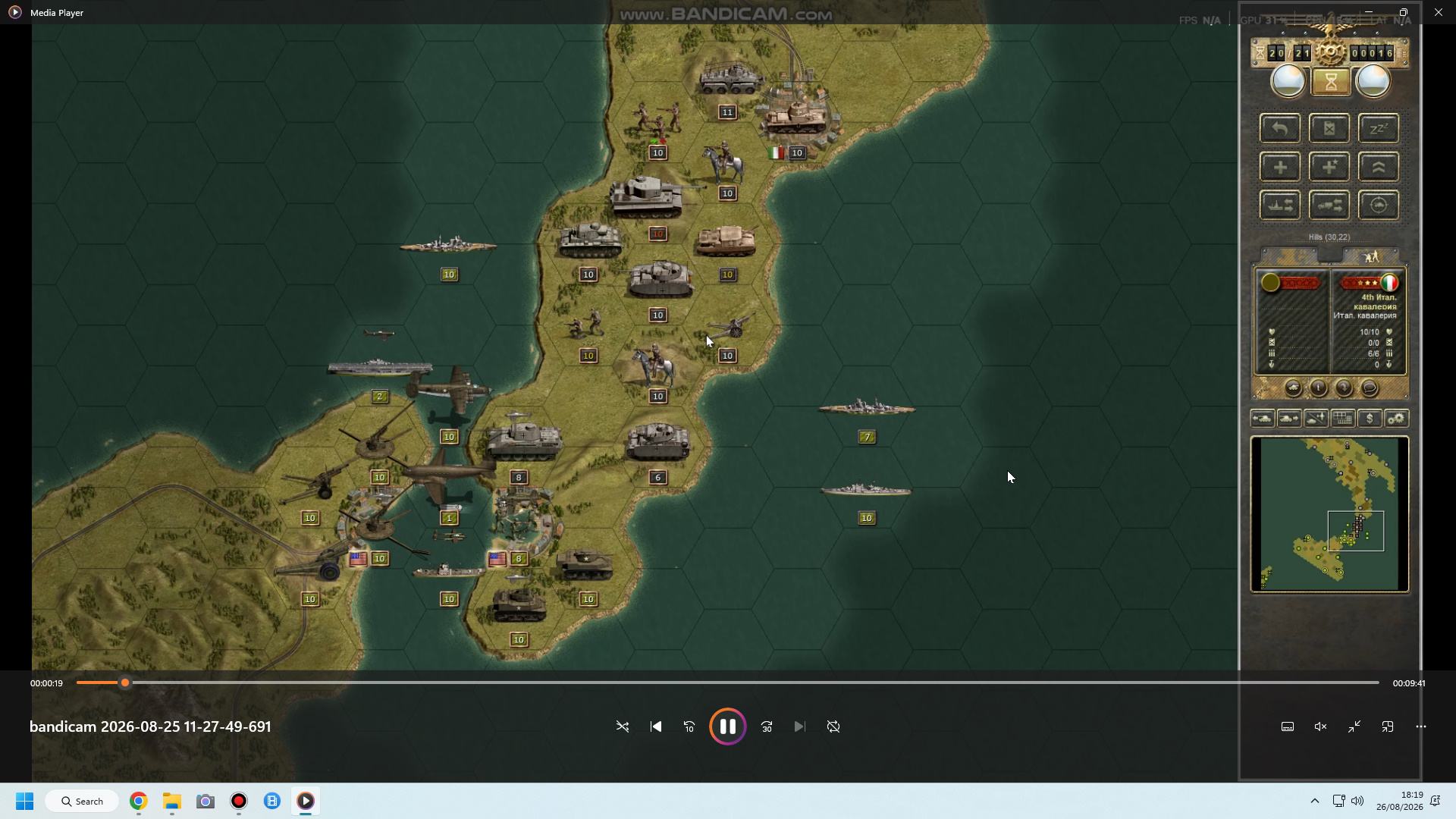Click the elapsed time 00:00:19

pos(46,683)
